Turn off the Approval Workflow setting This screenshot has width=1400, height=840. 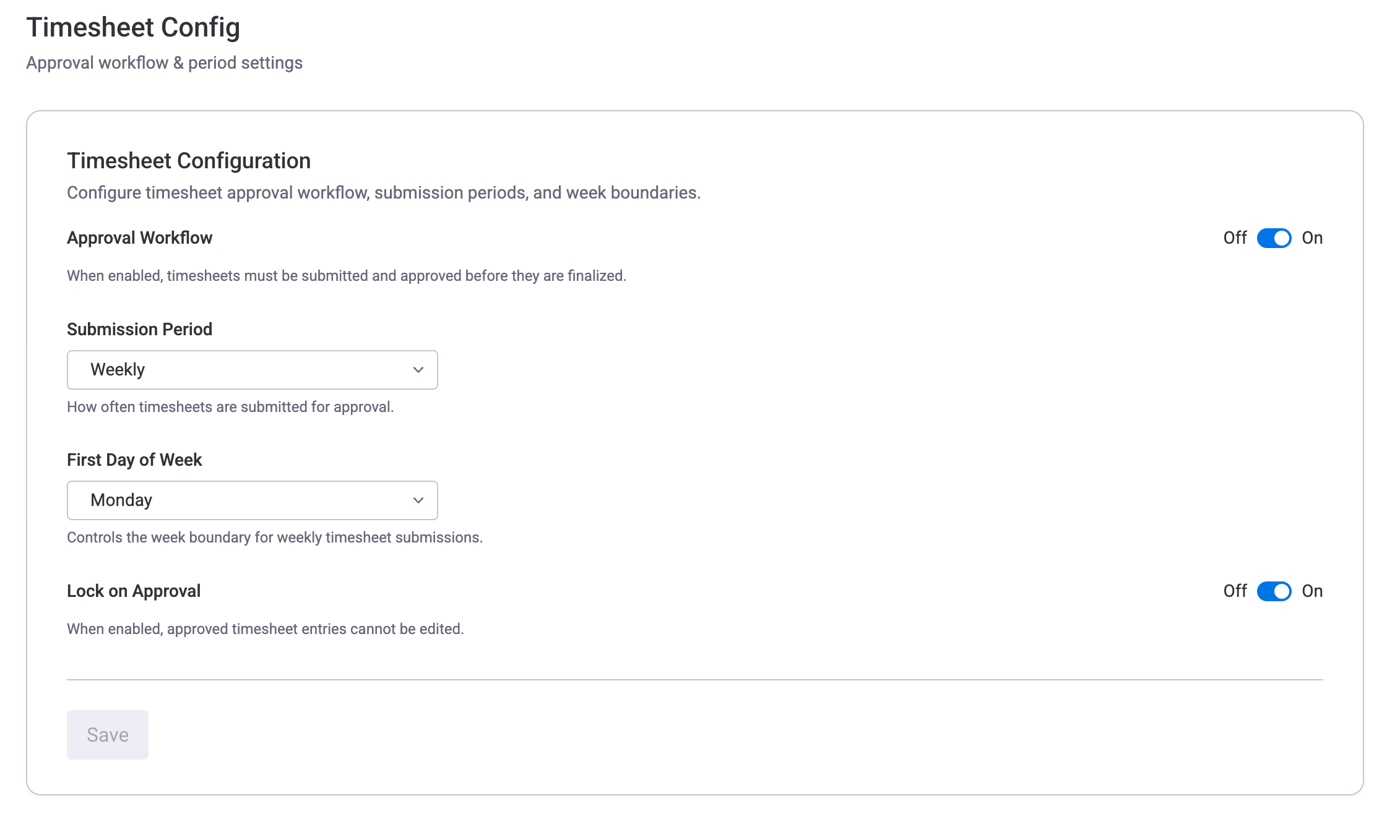1273,238
